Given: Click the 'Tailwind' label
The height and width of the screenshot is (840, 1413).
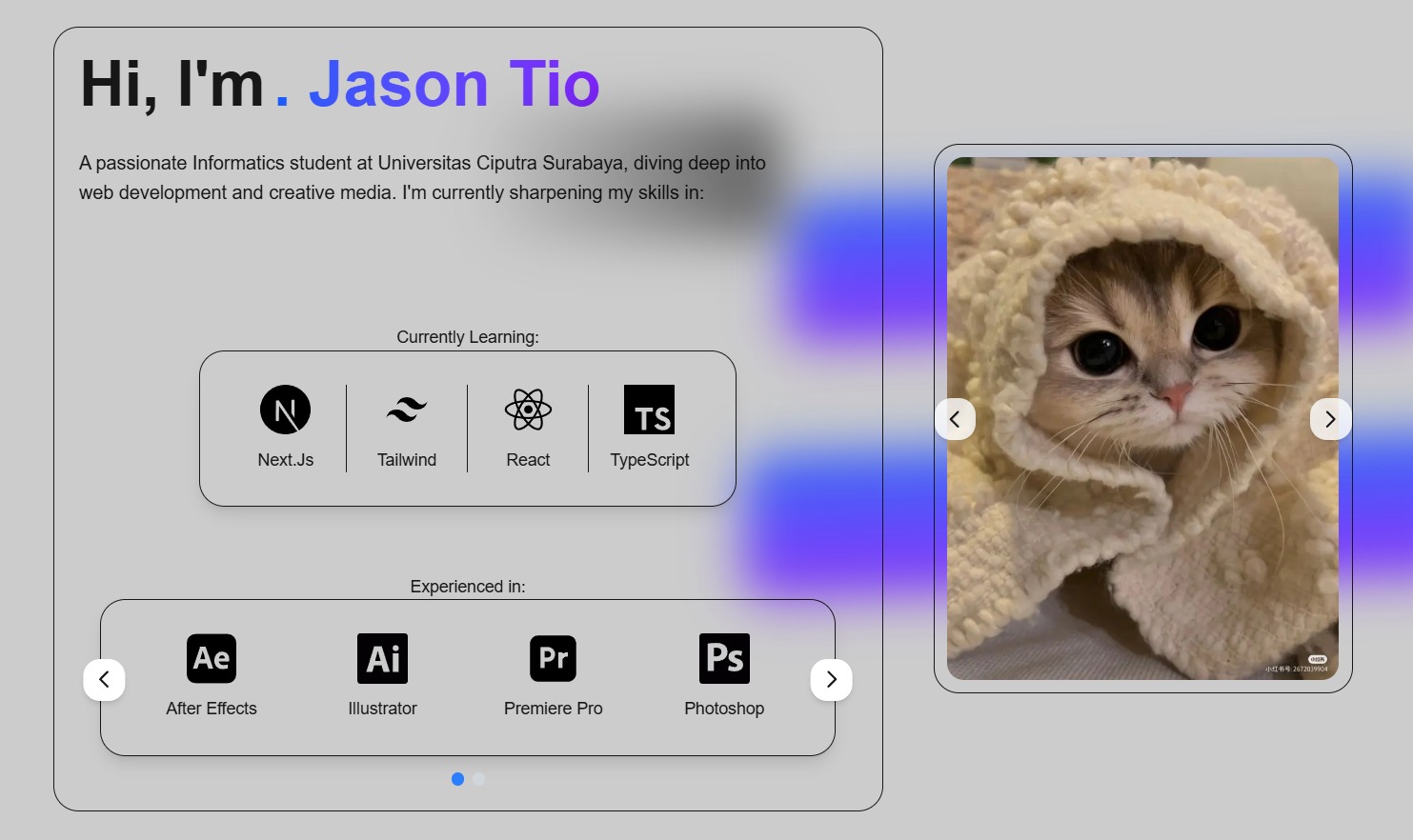Looking at the screenshot, I should pyautogui.click(x=407, y=460).
